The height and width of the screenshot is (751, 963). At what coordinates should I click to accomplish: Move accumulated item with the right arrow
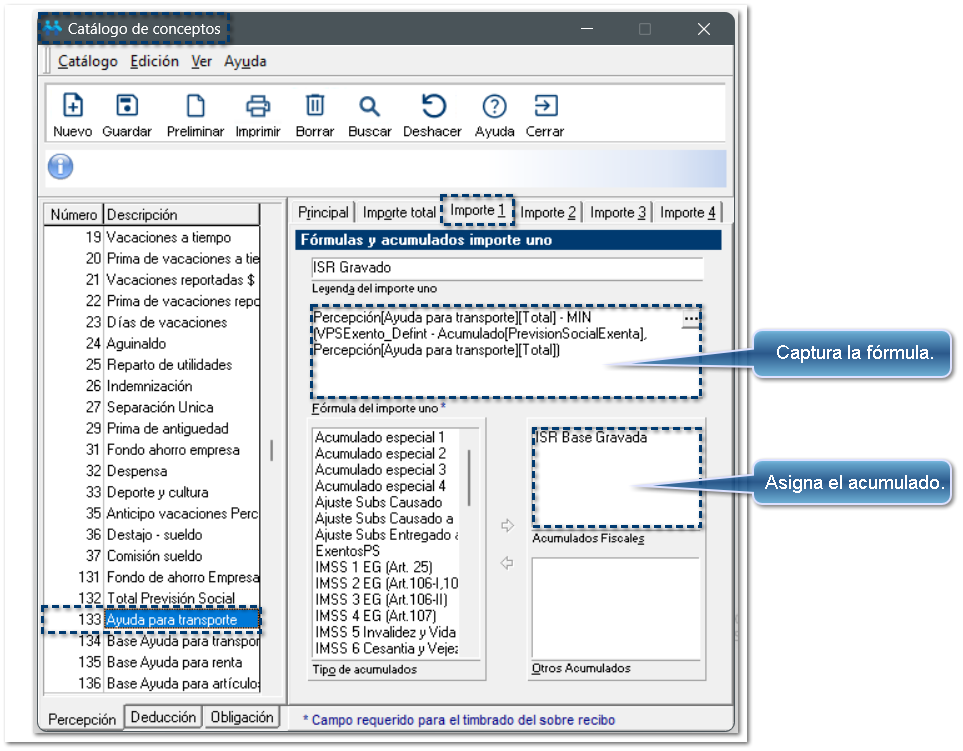pos(507,525)
